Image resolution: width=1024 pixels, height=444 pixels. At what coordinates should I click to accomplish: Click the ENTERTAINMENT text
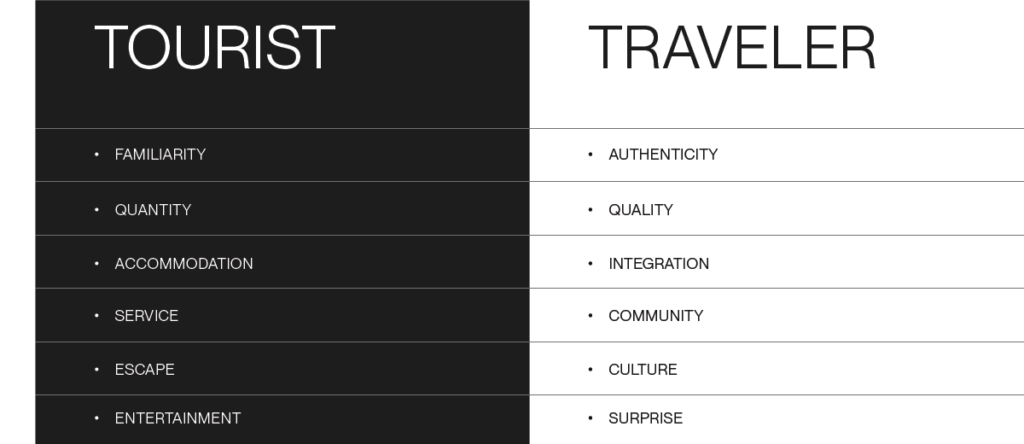click(x=178, y=419)
